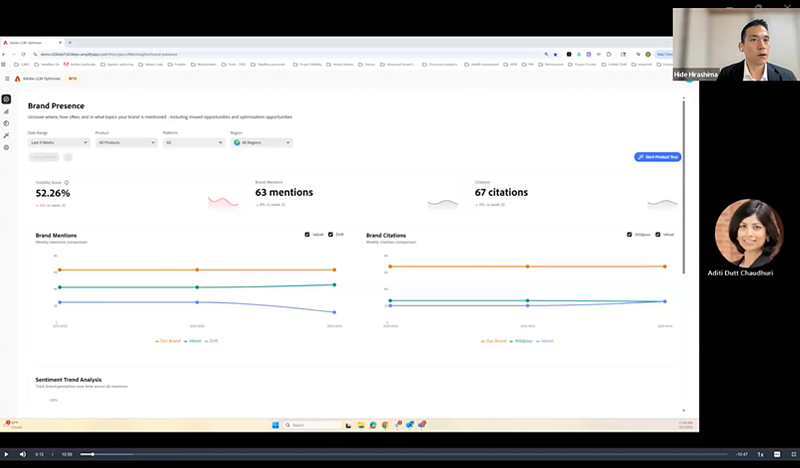This screenshot has width=800, height=468.
Task: Click the Start Product Tour button
Action: click(x=657, y=157)
